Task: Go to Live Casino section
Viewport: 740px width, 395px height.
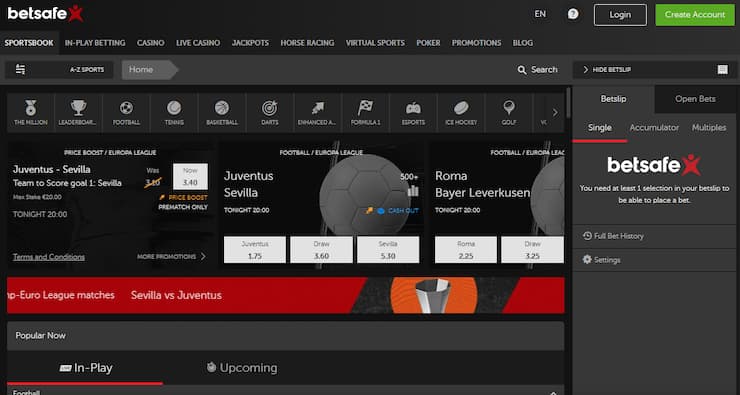Action: 198,43
